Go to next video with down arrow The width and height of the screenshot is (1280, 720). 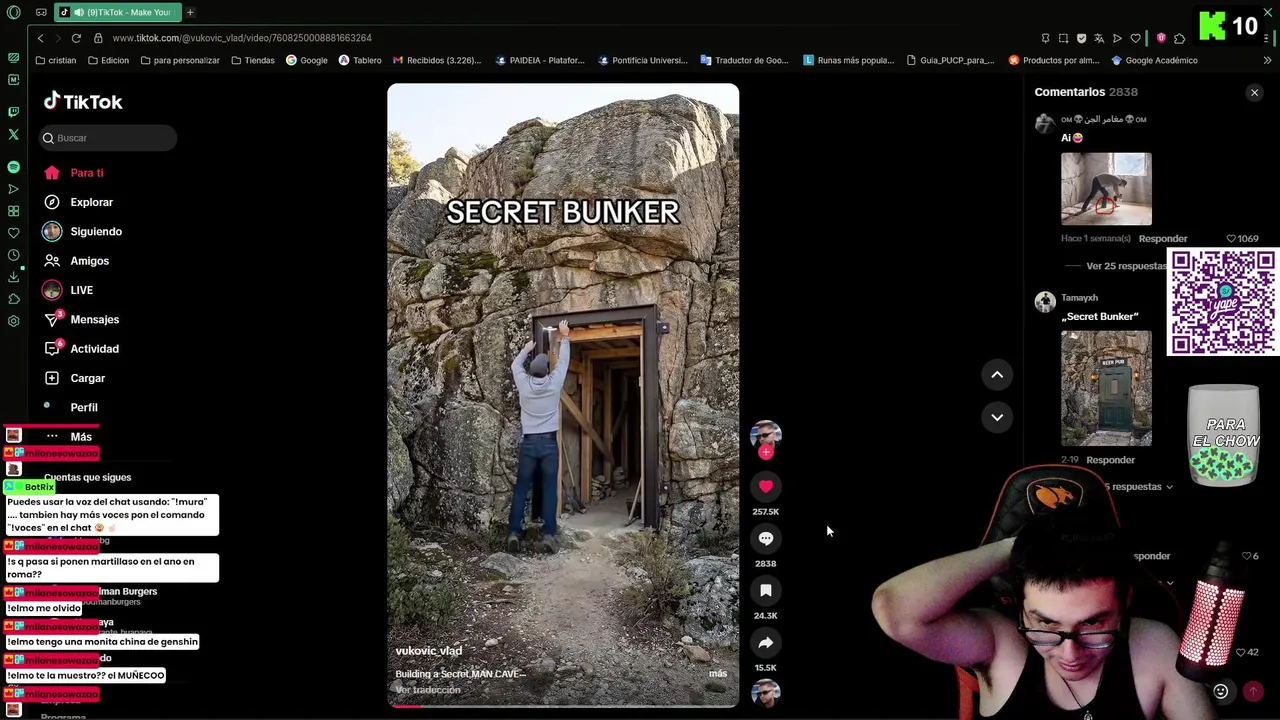(x=997, y=417)
